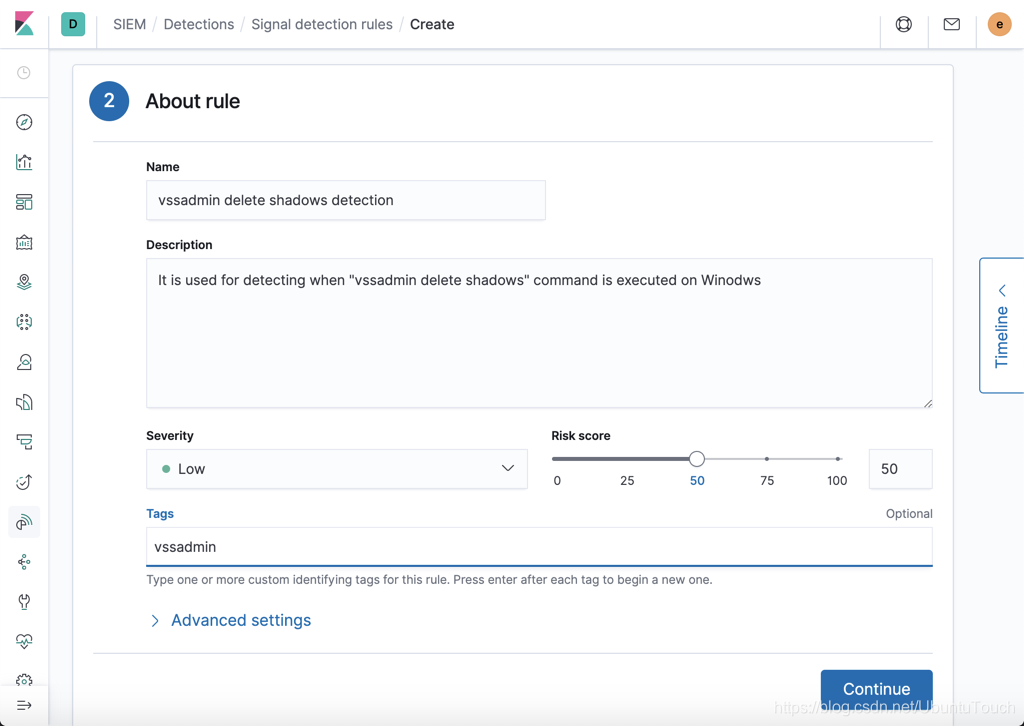Open Discover from the sidebar compass icon
This screenshot has width=1024, height=726.
(24, 122)
